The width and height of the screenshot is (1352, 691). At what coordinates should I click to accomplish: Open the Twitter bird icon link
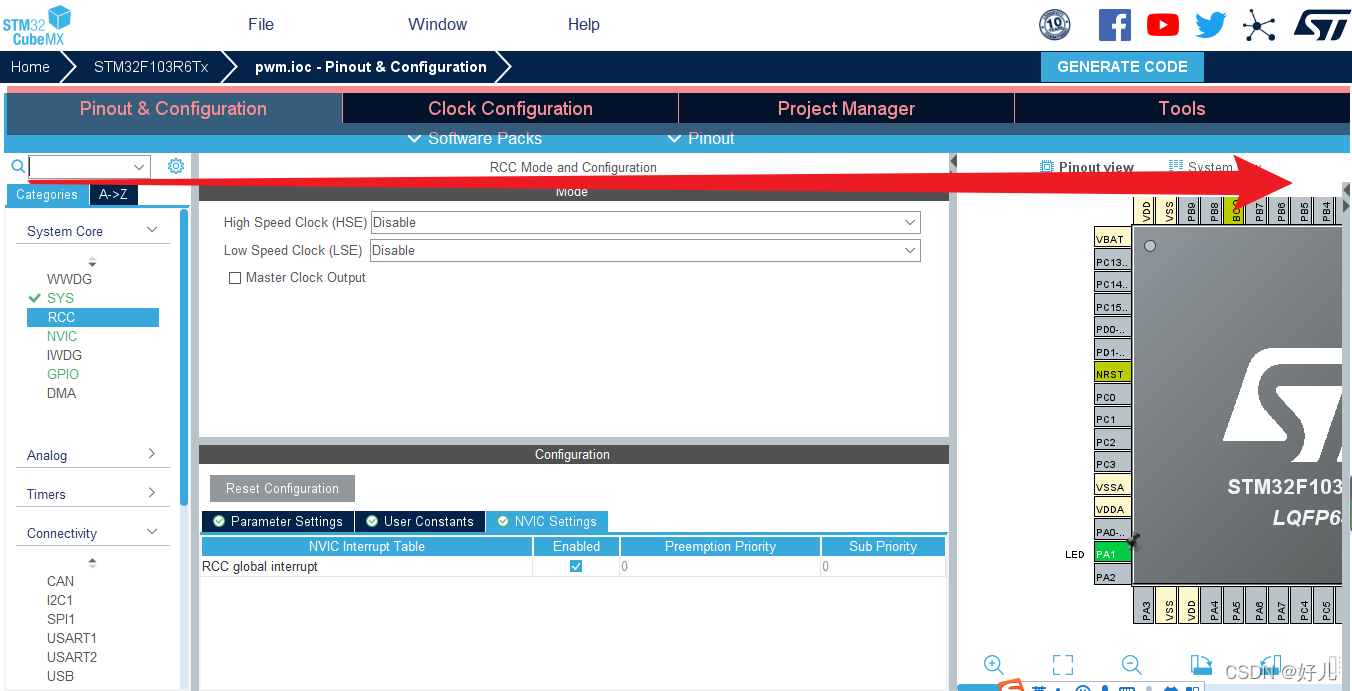tap(1211, 25)
